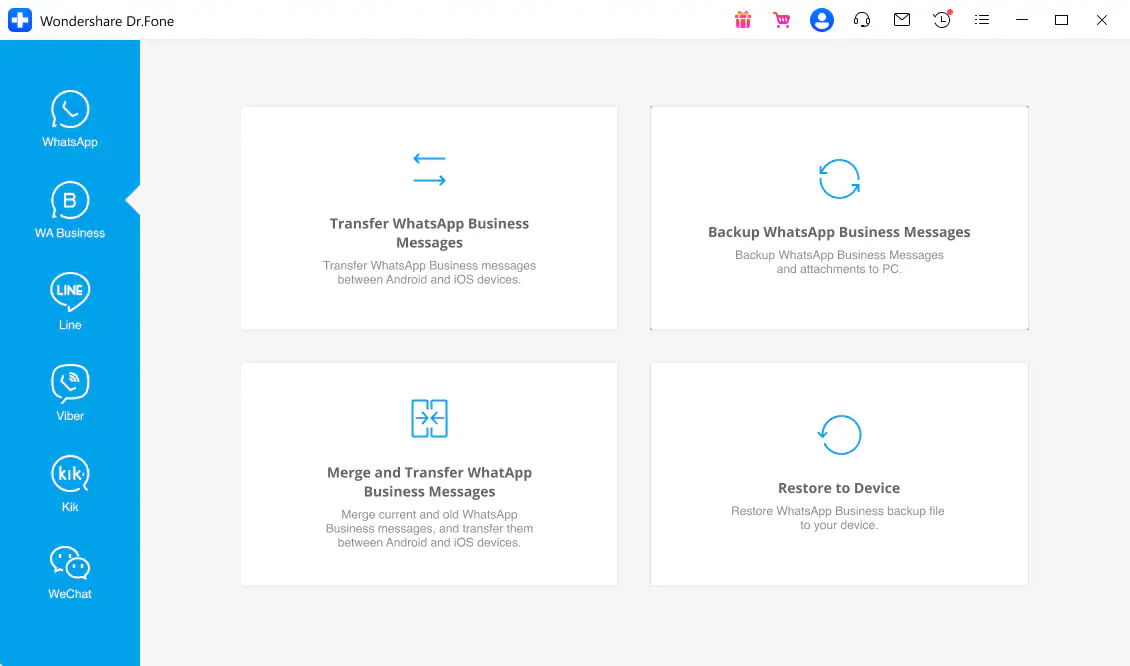Open the user account profile icon
Viewport: 1130px width, 666px height.
822,20
